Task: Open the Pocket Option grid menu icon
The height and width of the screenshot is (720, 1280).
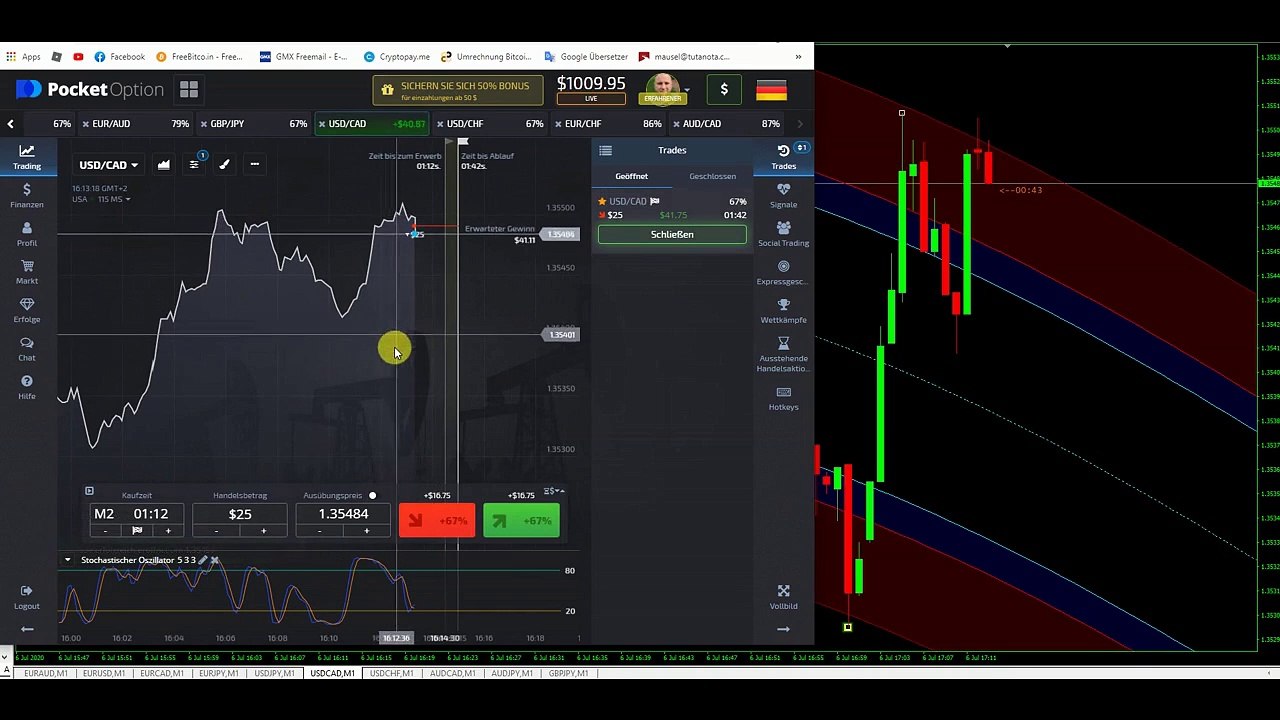Action: [189, 90]
